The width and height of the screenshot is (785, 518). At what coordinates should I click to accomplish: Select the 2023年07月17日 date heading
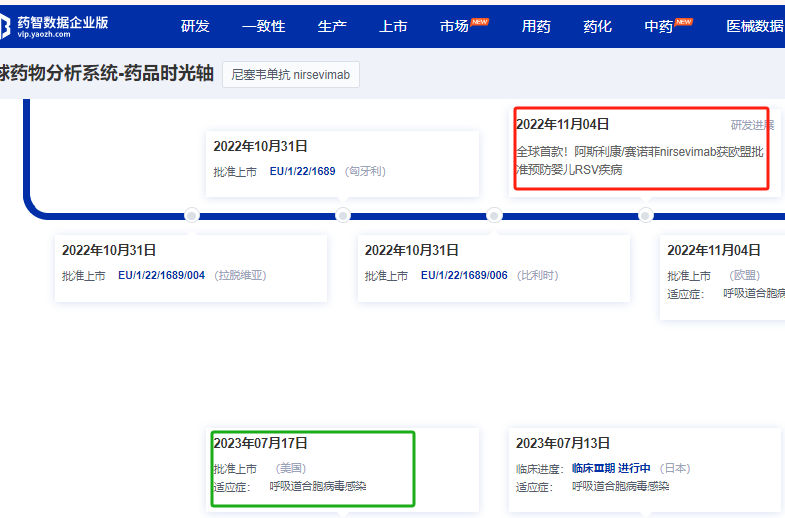260,443
